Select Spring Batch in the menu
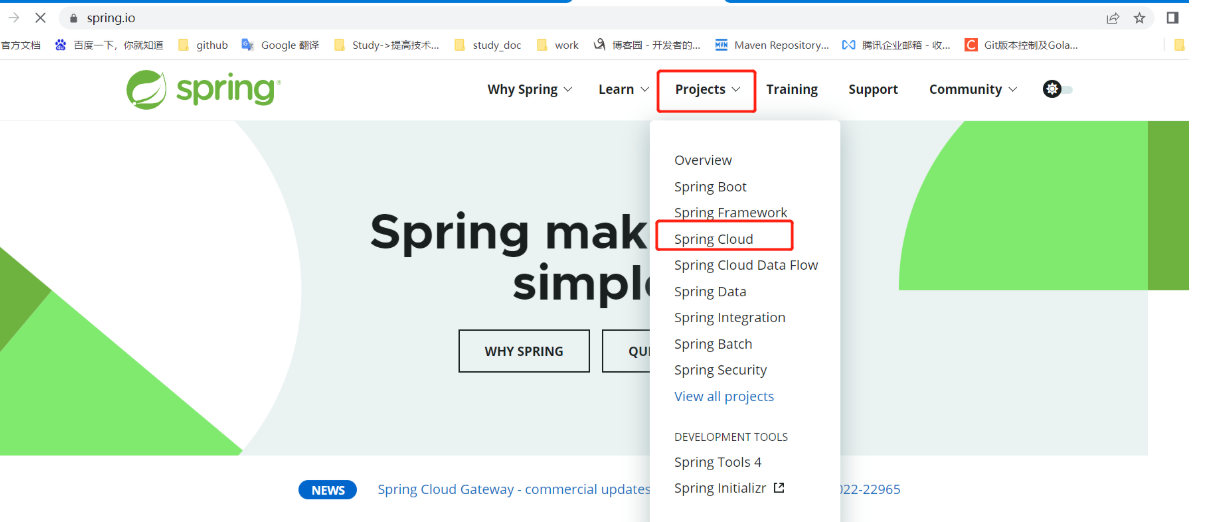Image resolution: width=1208 pixels, height=522 pixels. (713, 344)
